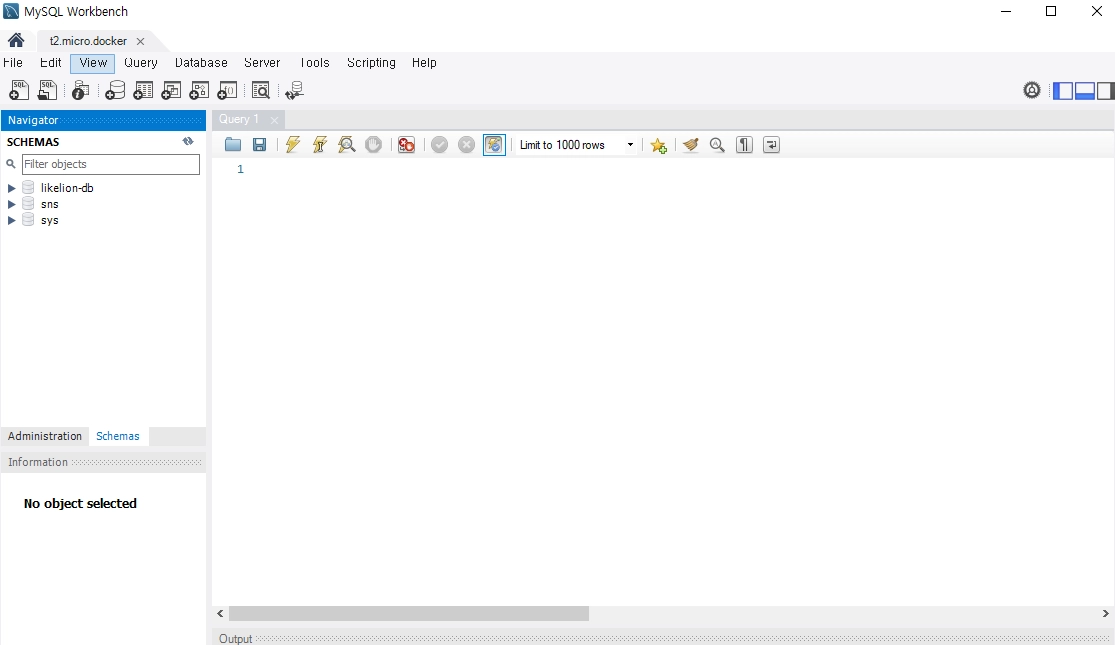Create a new stored procedure icon
The height and width of the screenshot is (645, 1115).
point(199,90)
